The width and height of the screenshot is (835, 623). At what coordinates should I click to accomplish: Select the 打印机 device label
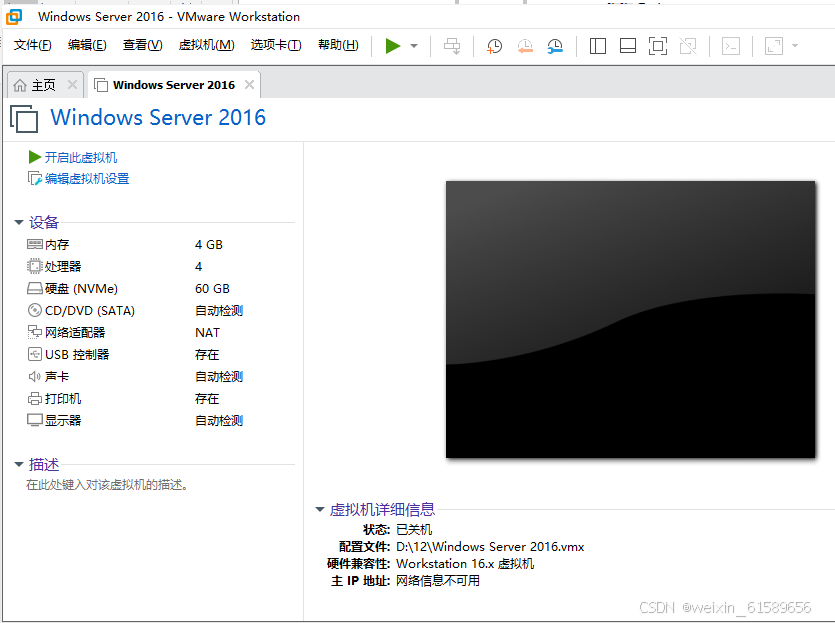point(63,398)
